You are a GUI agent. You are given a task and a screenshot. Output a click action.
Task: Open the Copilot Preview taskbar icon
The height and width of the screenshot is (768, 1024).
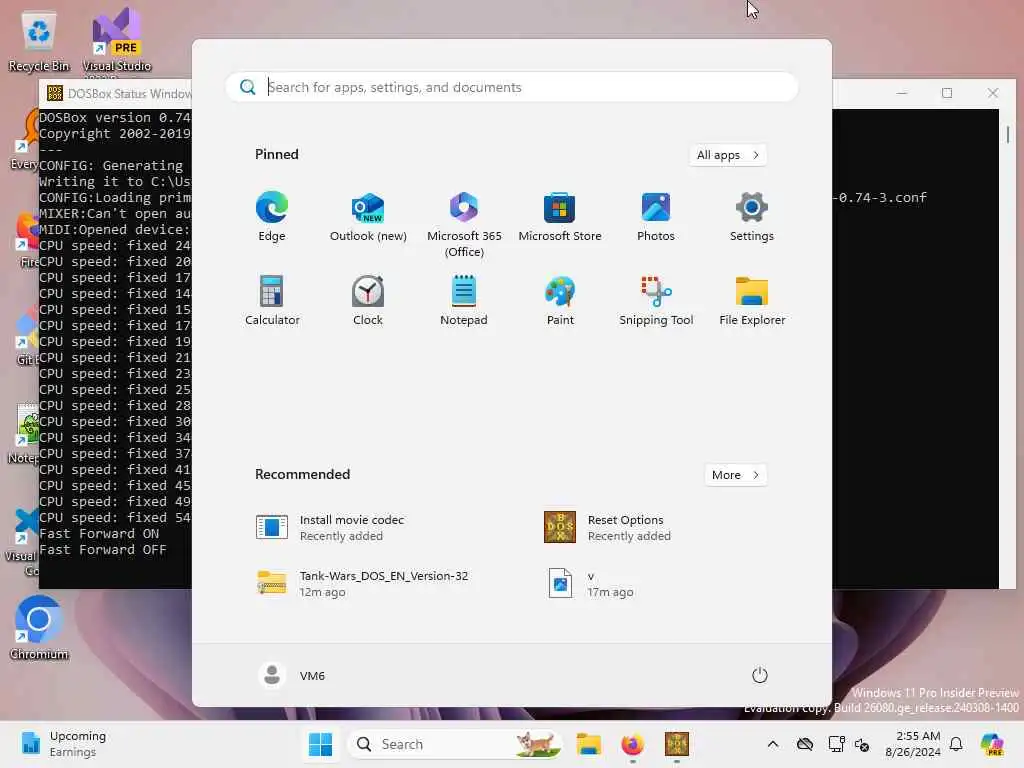click(992, 744)
